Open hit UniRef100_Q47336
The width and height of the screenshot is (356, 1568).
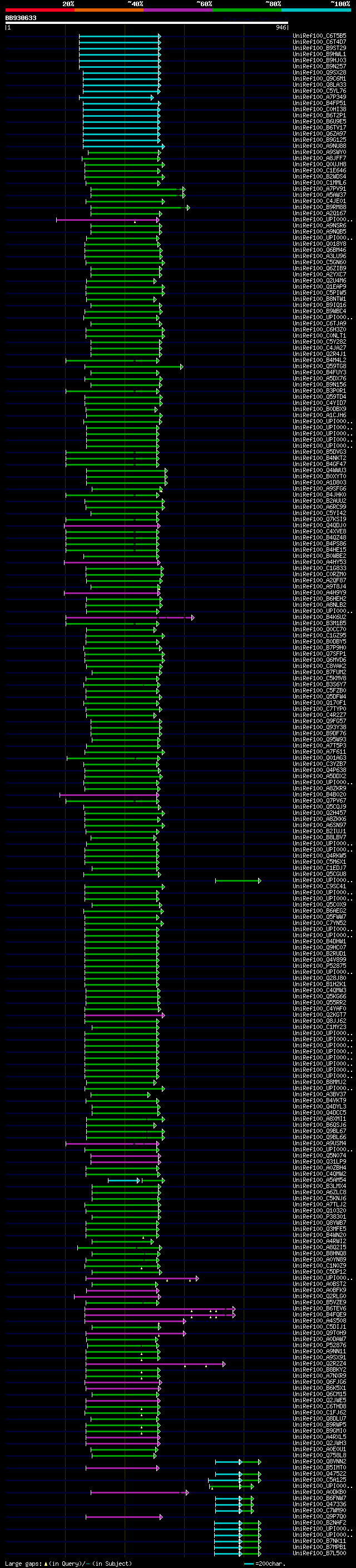tap(319, 1505)
